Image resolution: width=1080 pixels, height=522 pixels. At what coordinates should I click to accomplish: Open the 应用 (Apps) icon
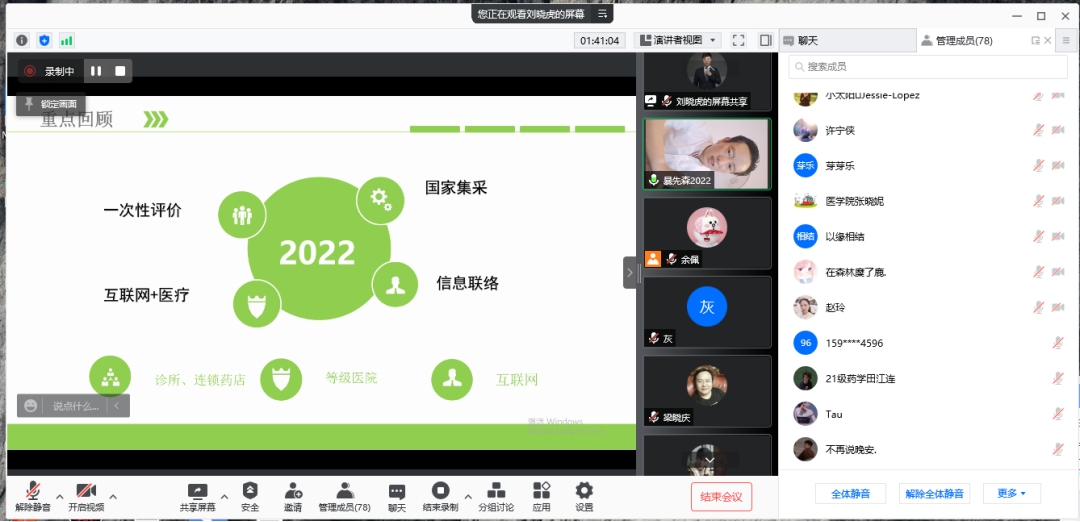coord(541,491)
